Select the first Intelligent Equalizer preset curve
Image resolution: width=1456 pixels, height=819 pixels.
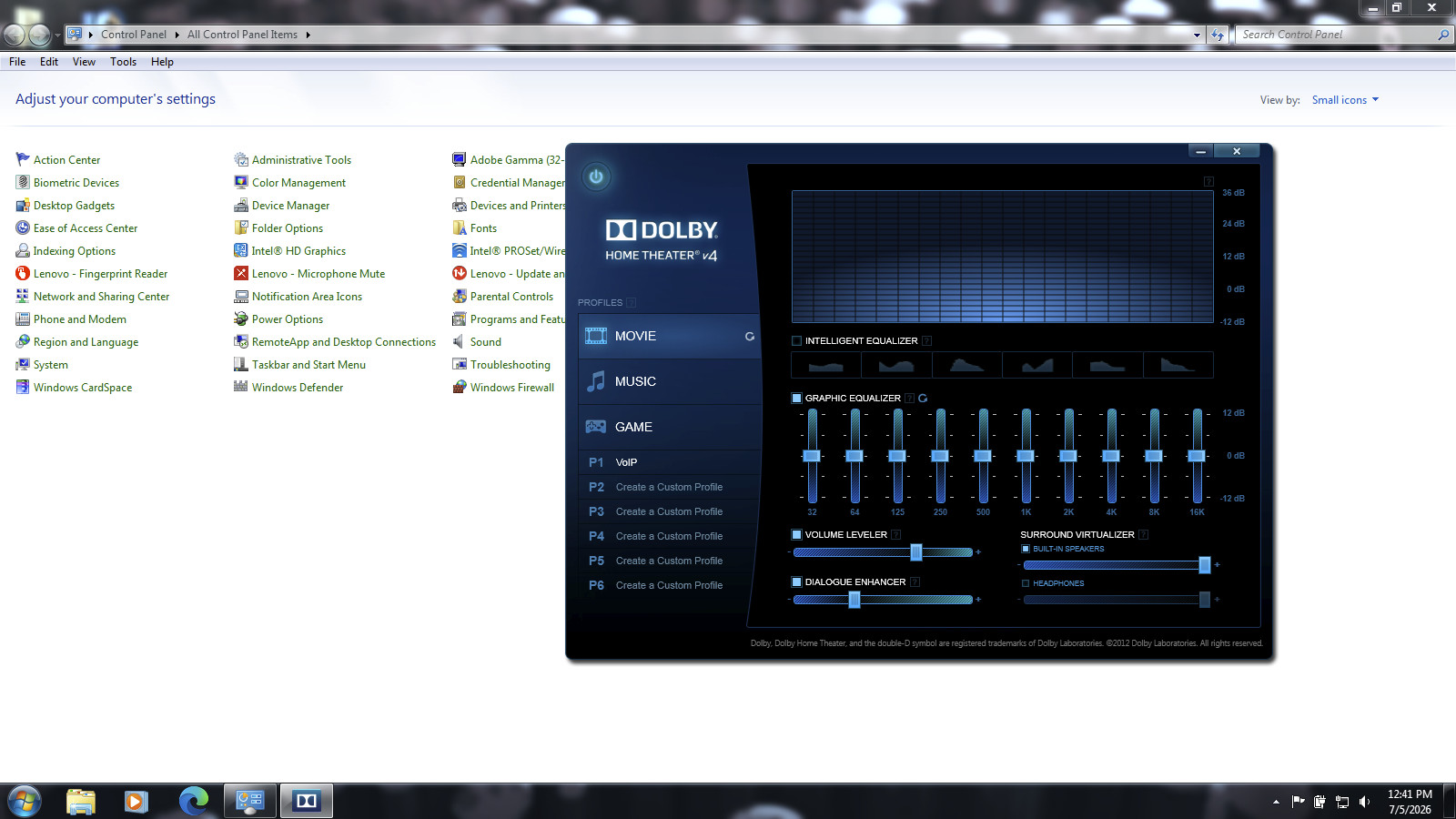coord(826,365)
